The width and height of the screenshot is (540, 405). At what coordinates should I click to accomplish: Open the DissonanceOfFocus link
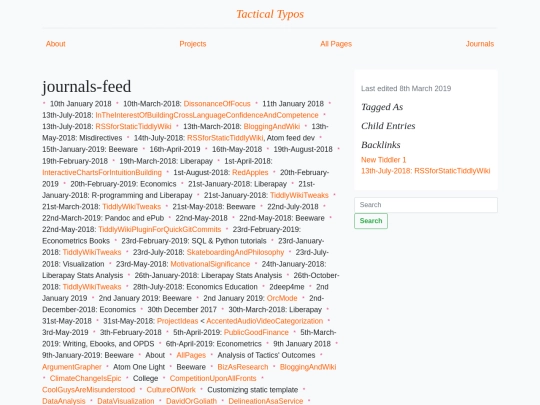point(217,104)
